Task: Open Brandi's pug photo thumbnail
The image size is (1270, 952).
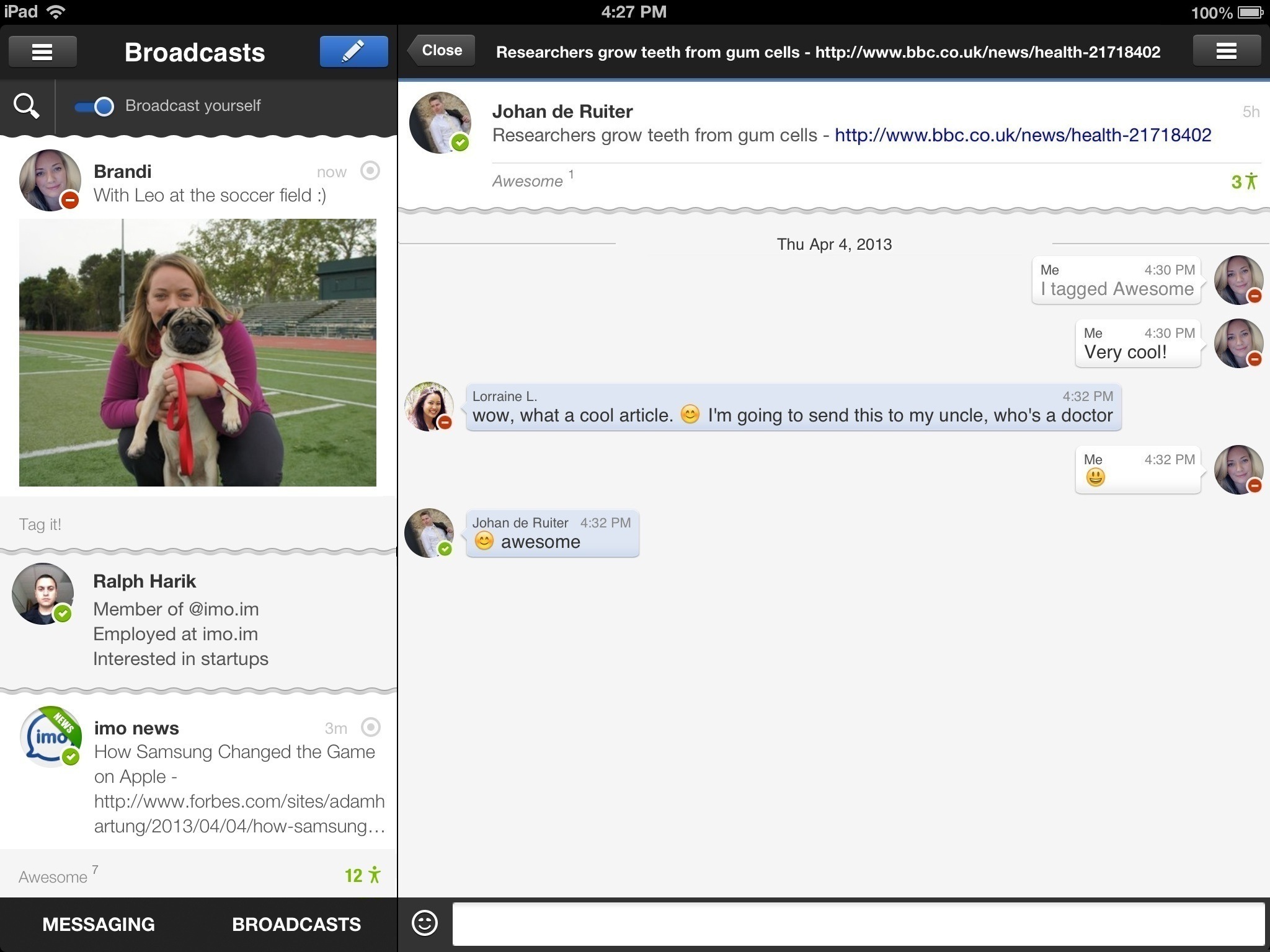Action: (198, 352)
